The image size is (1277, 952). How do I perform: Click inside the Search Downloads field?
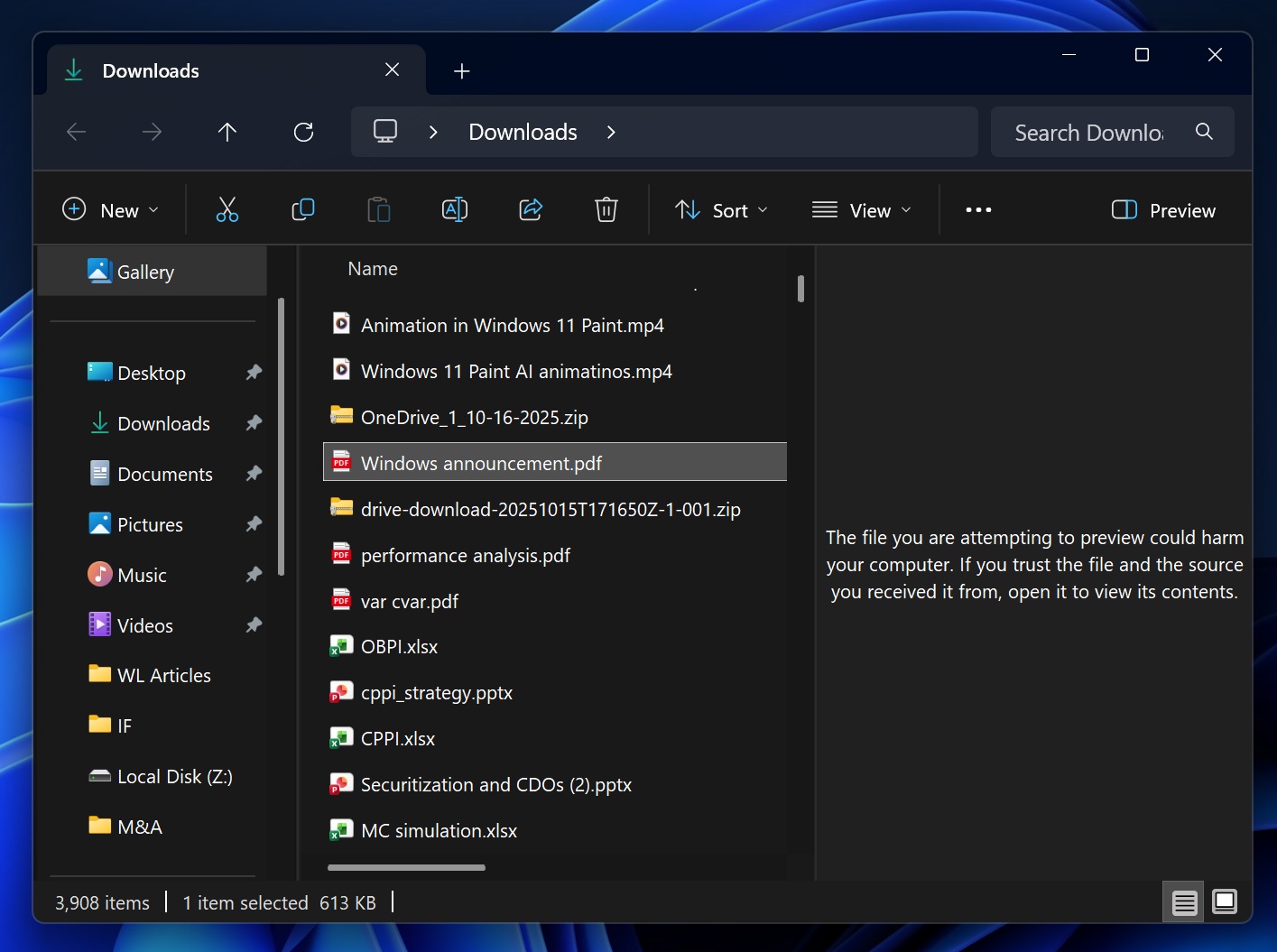[x=1087, y=132]
